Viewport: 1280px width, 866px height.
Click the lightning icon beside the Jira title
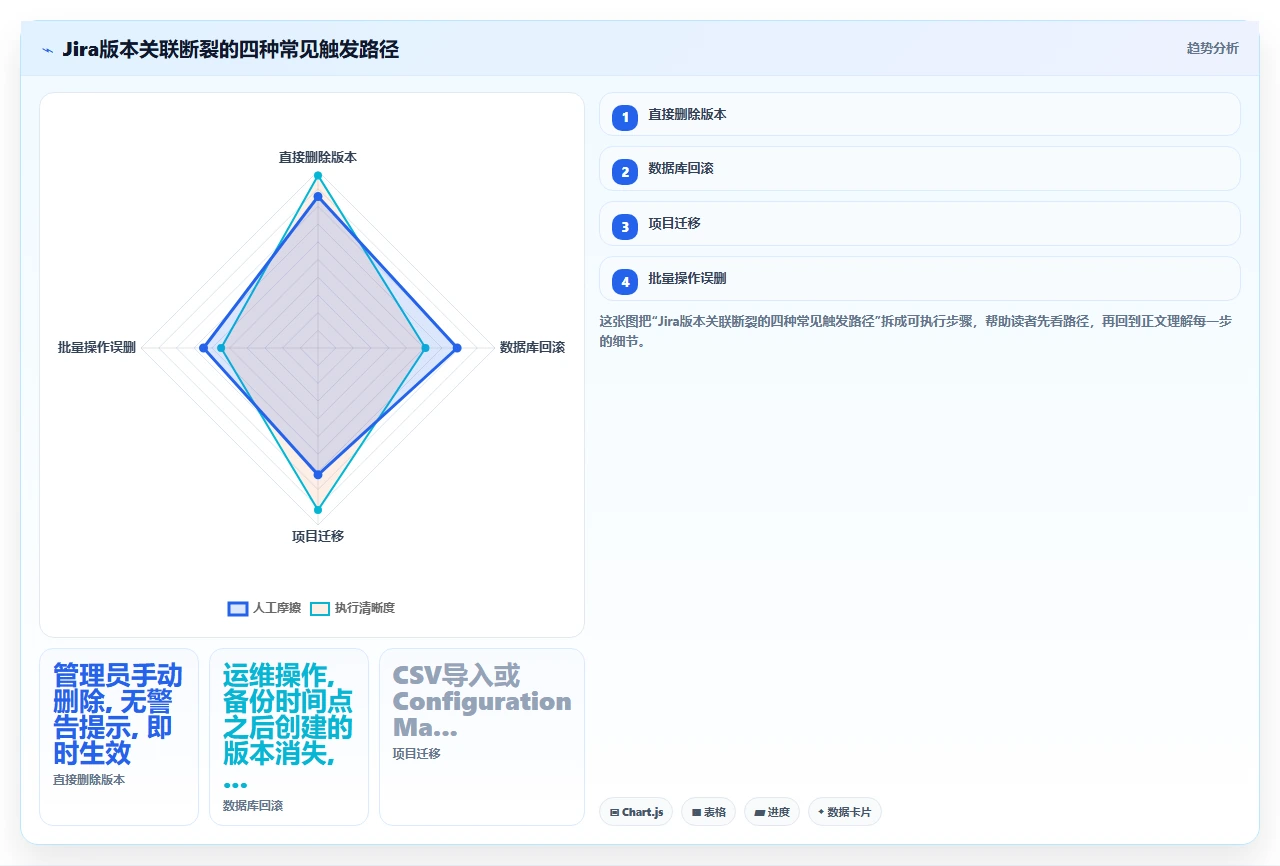click(x=47, y=49)
